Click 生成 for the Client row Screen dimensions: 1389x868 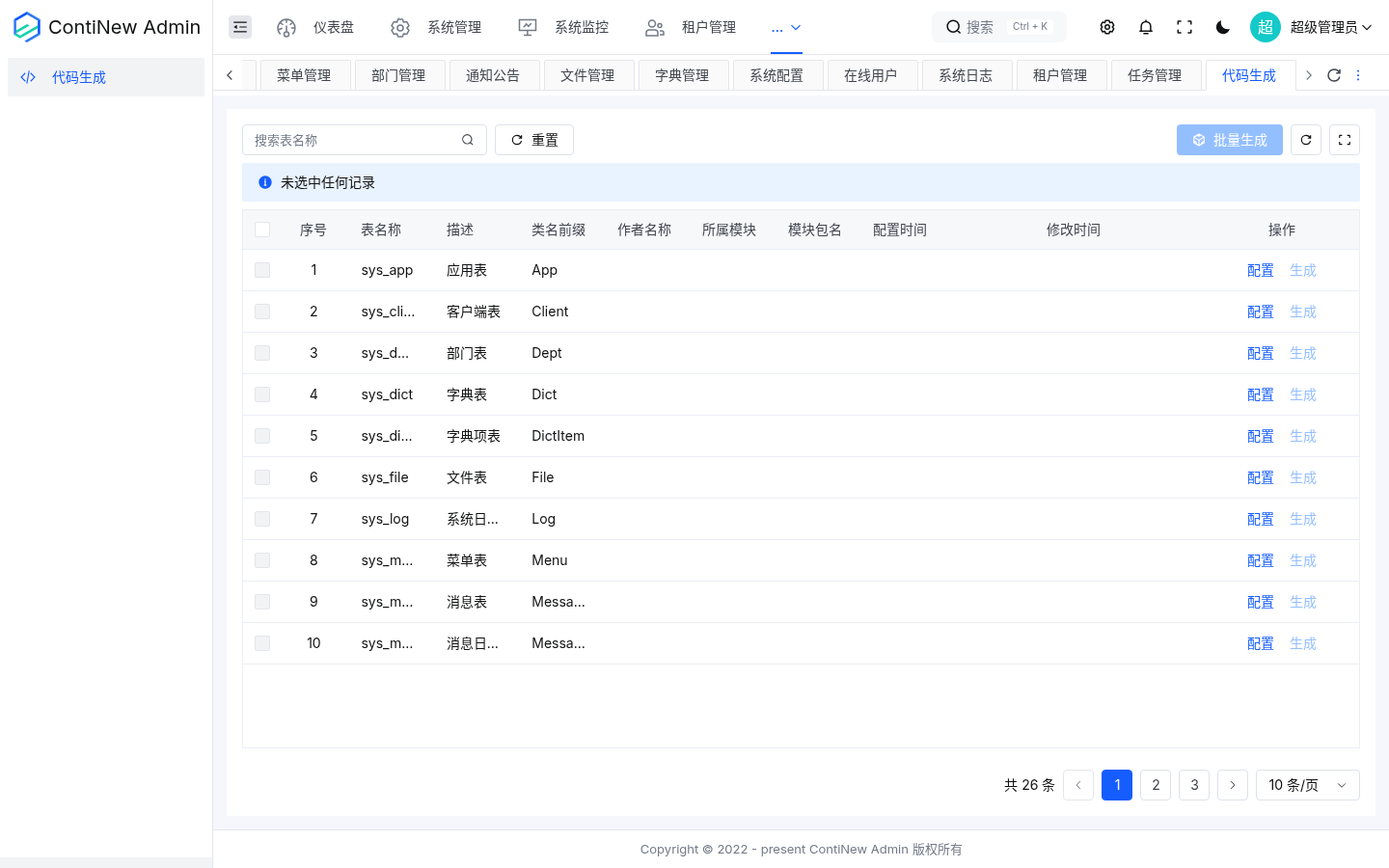(x=1303, y=312)
